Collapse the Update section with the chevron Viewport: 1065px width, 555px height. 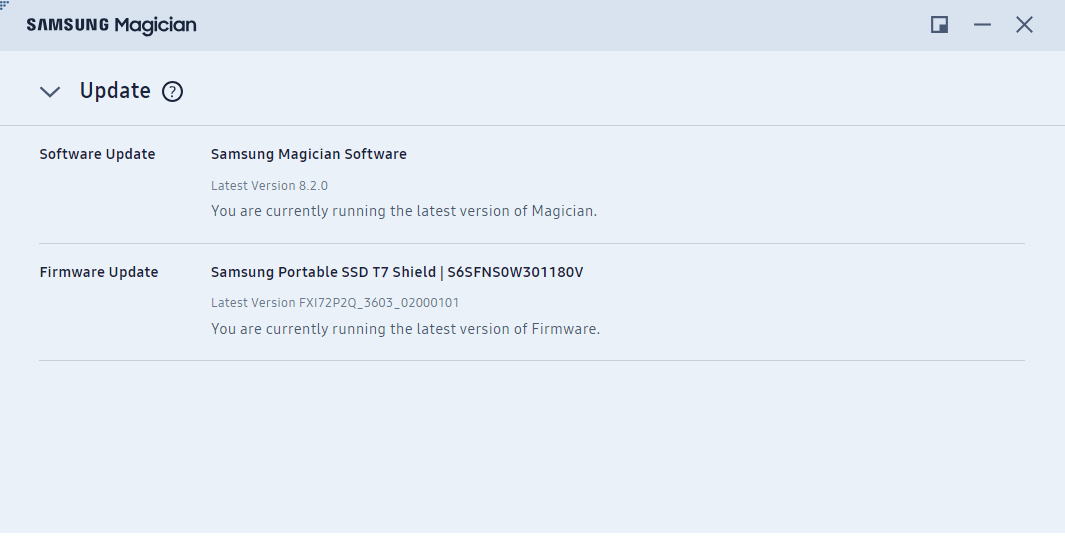[50, 92]
